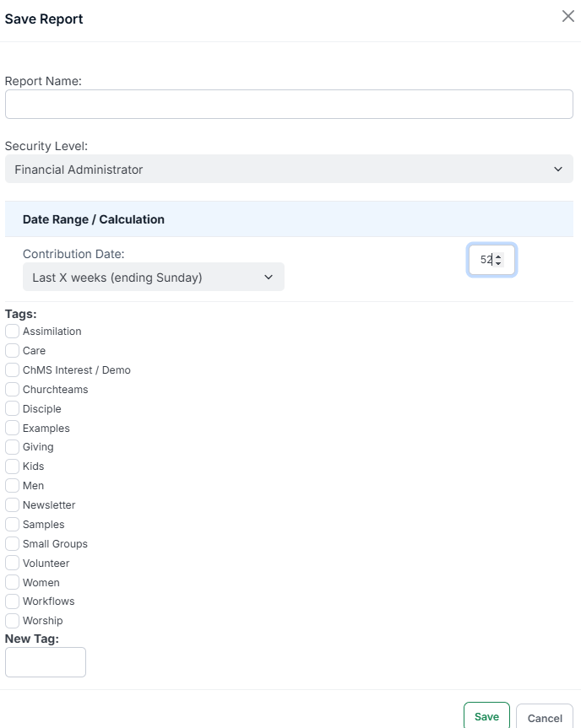Click the green Save button

click(486, 716)
